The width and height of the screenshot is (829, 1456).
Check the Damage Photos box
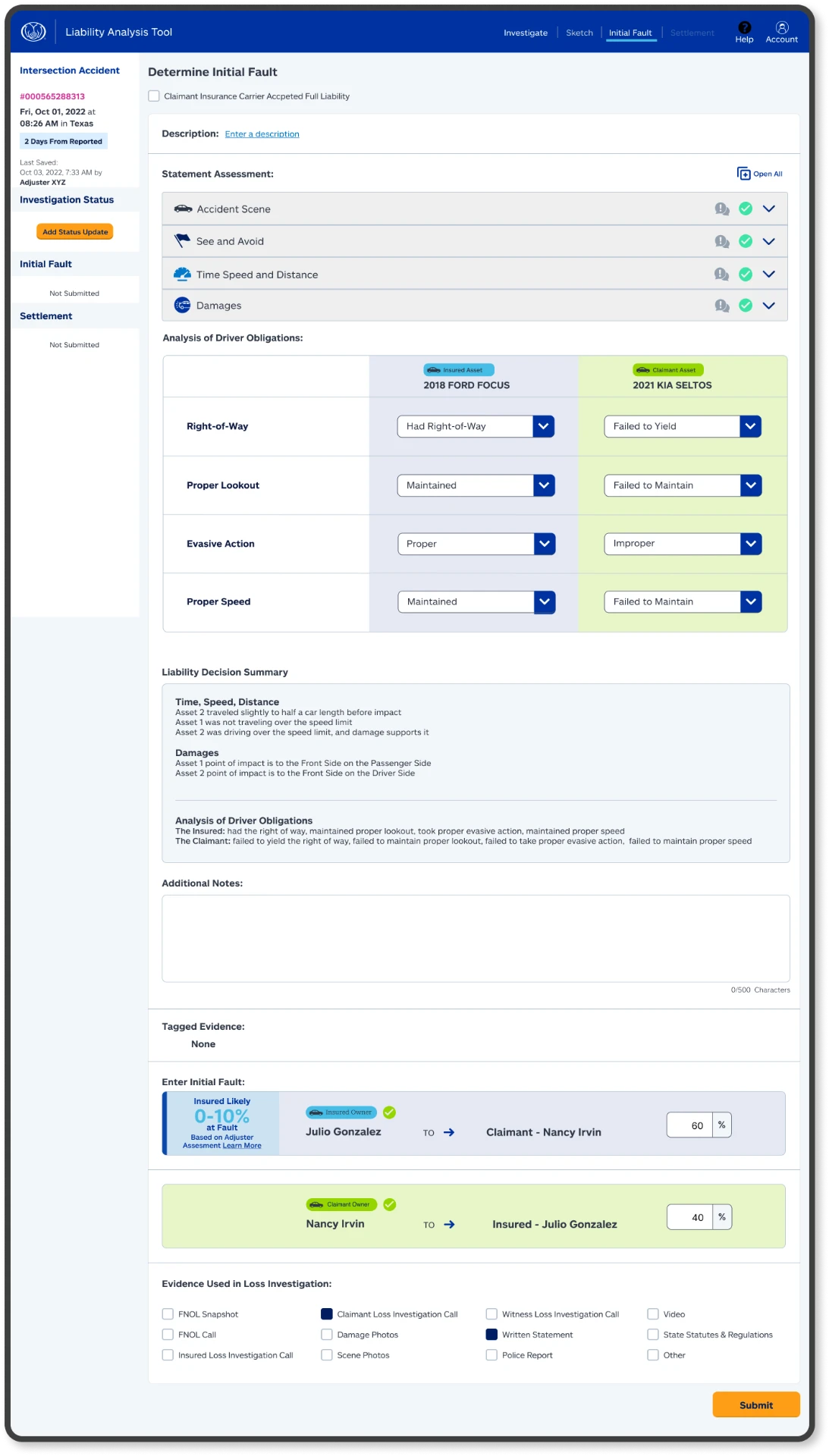(327, 1334)
